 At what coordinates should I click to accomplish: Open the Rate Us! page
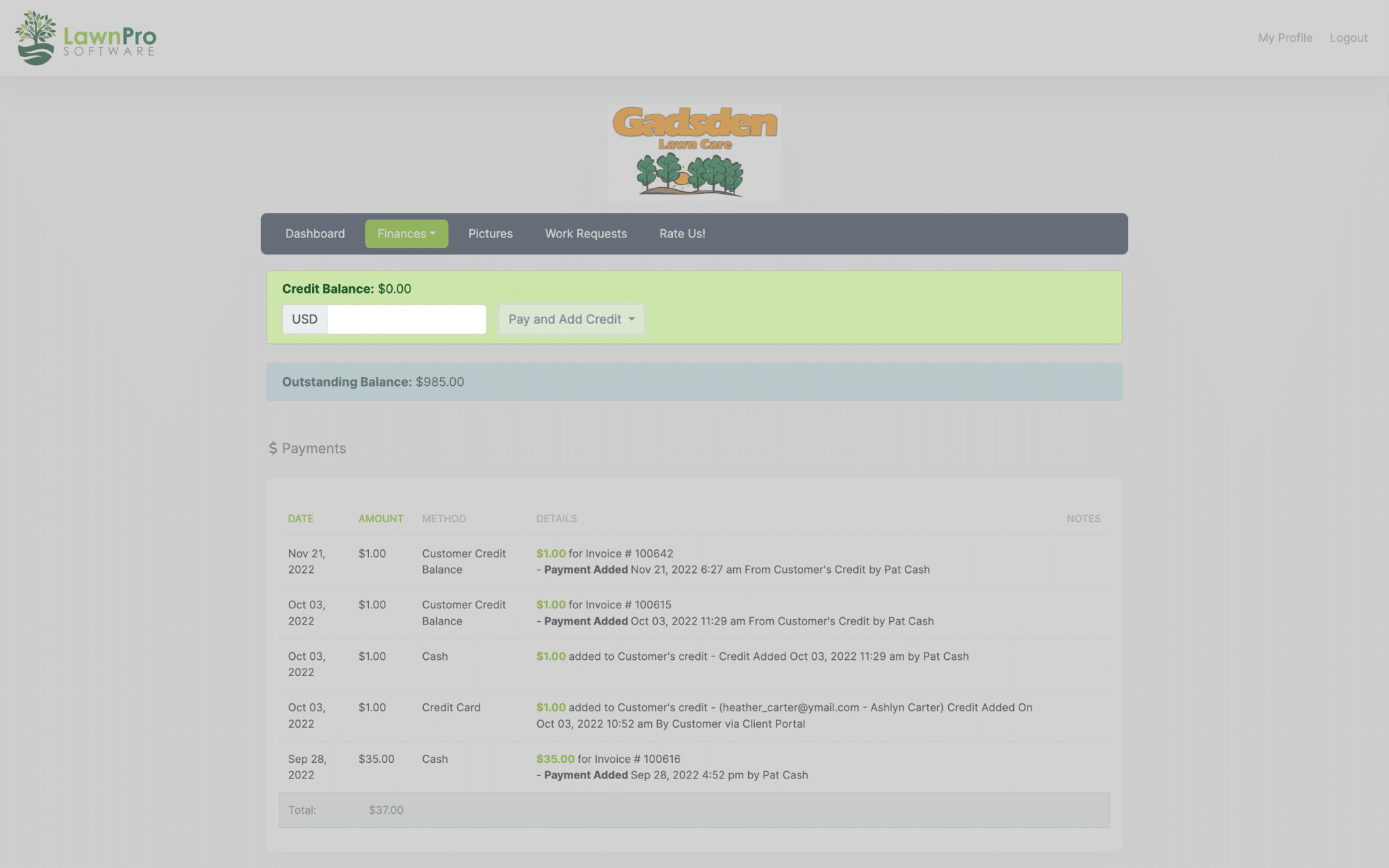point(682,233)
